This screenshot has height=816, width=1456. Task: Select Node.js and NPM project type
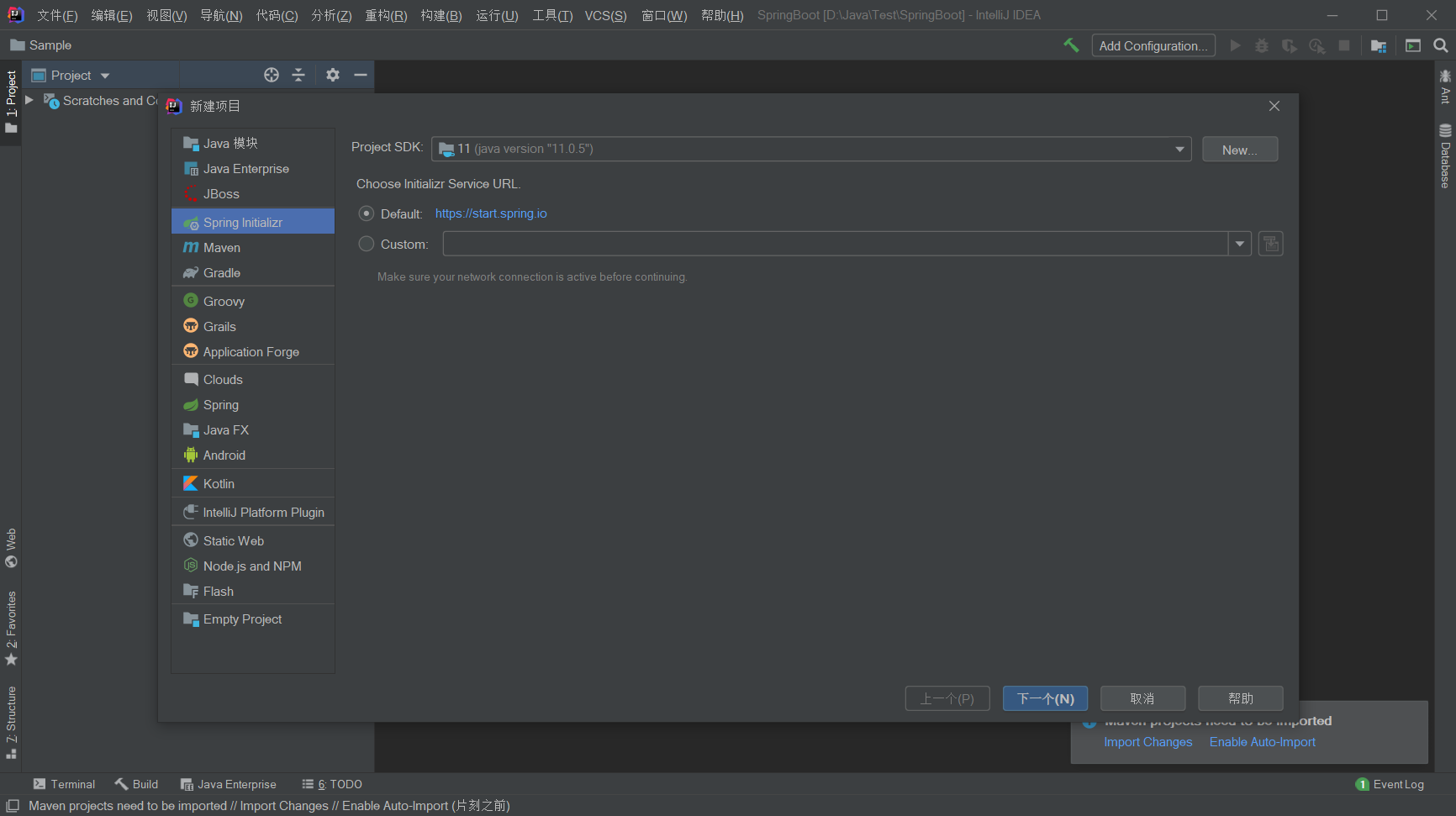(x=253, y=566)
